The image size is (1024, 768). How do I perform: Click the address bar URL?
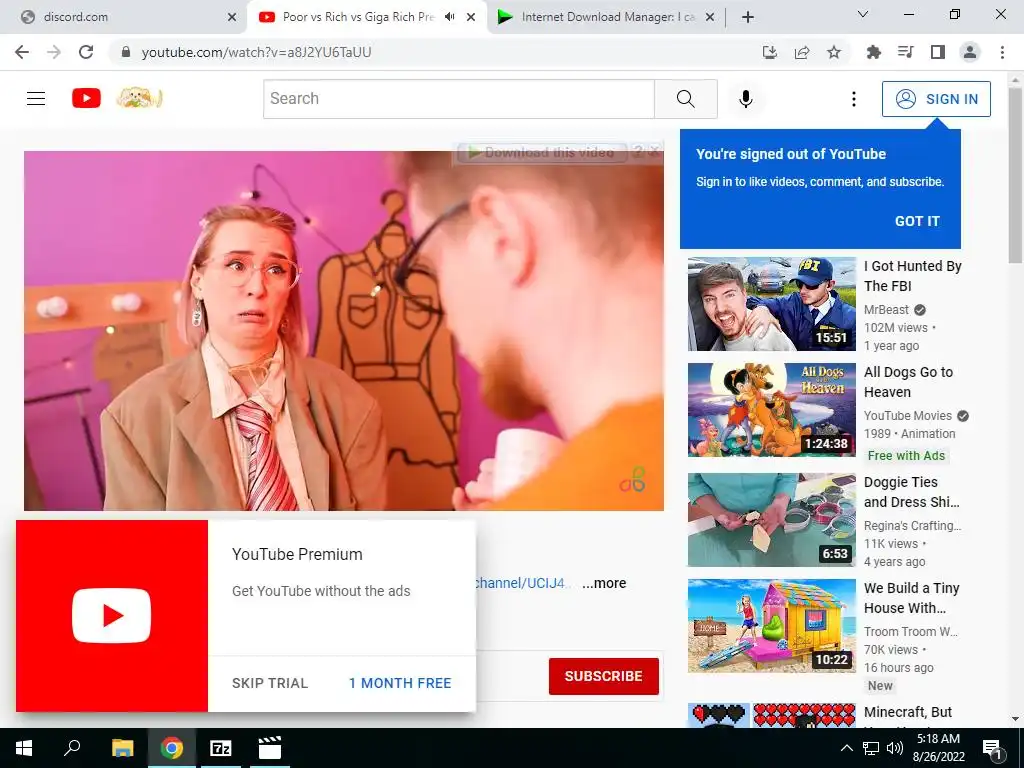point(257,52)
